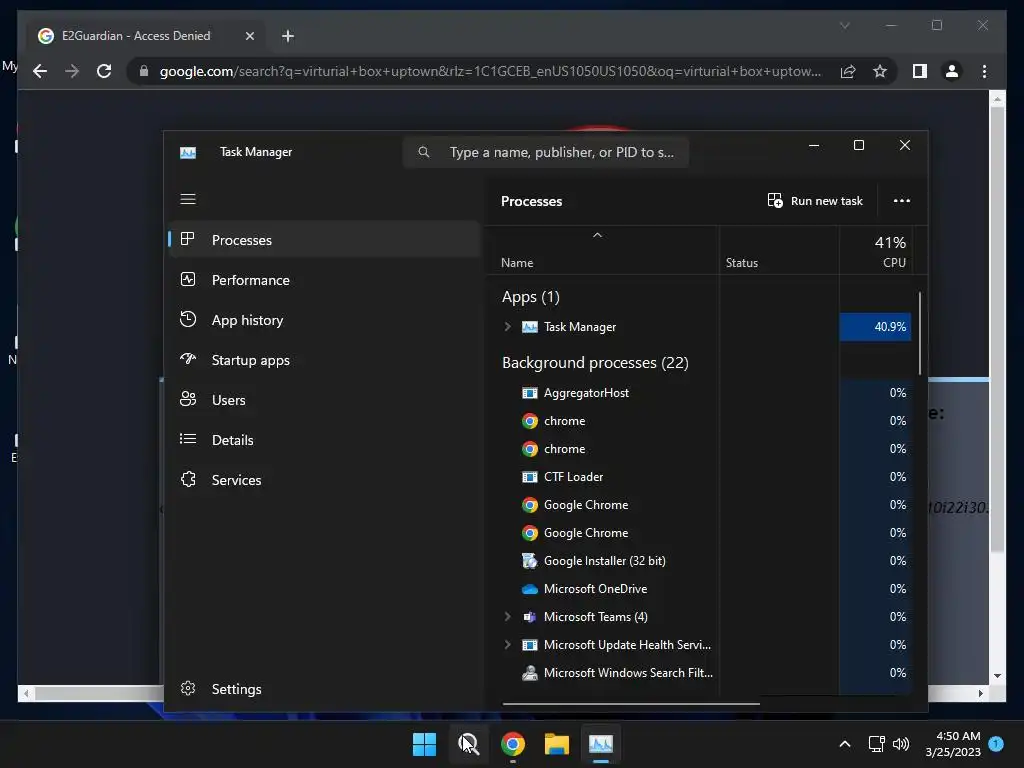The height and width of the screenshot is (768, 1024).
Task: Expand Microsoft Teams (4) process group
Action: pos(507,616)
